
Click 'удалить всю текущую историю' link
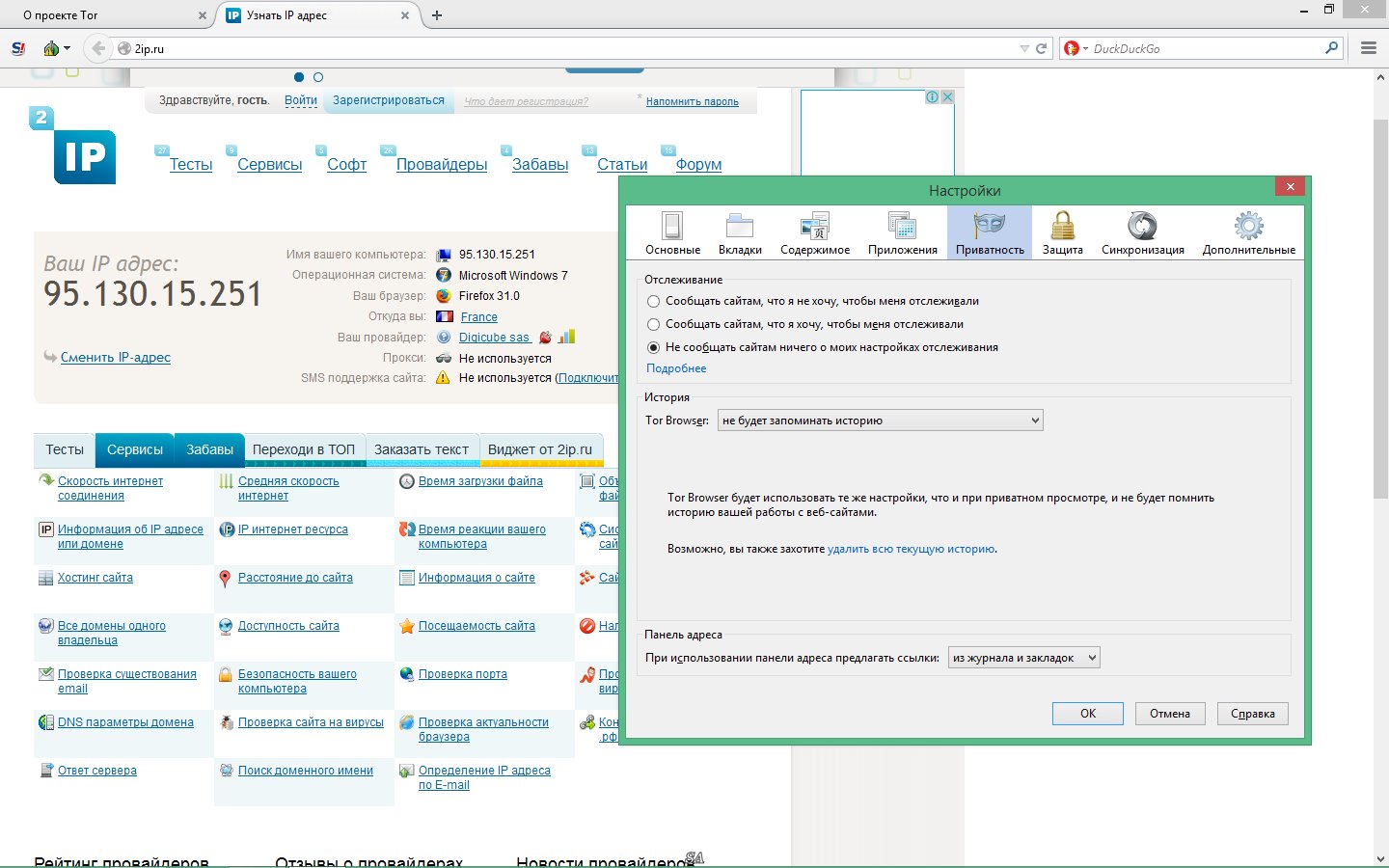911,549
